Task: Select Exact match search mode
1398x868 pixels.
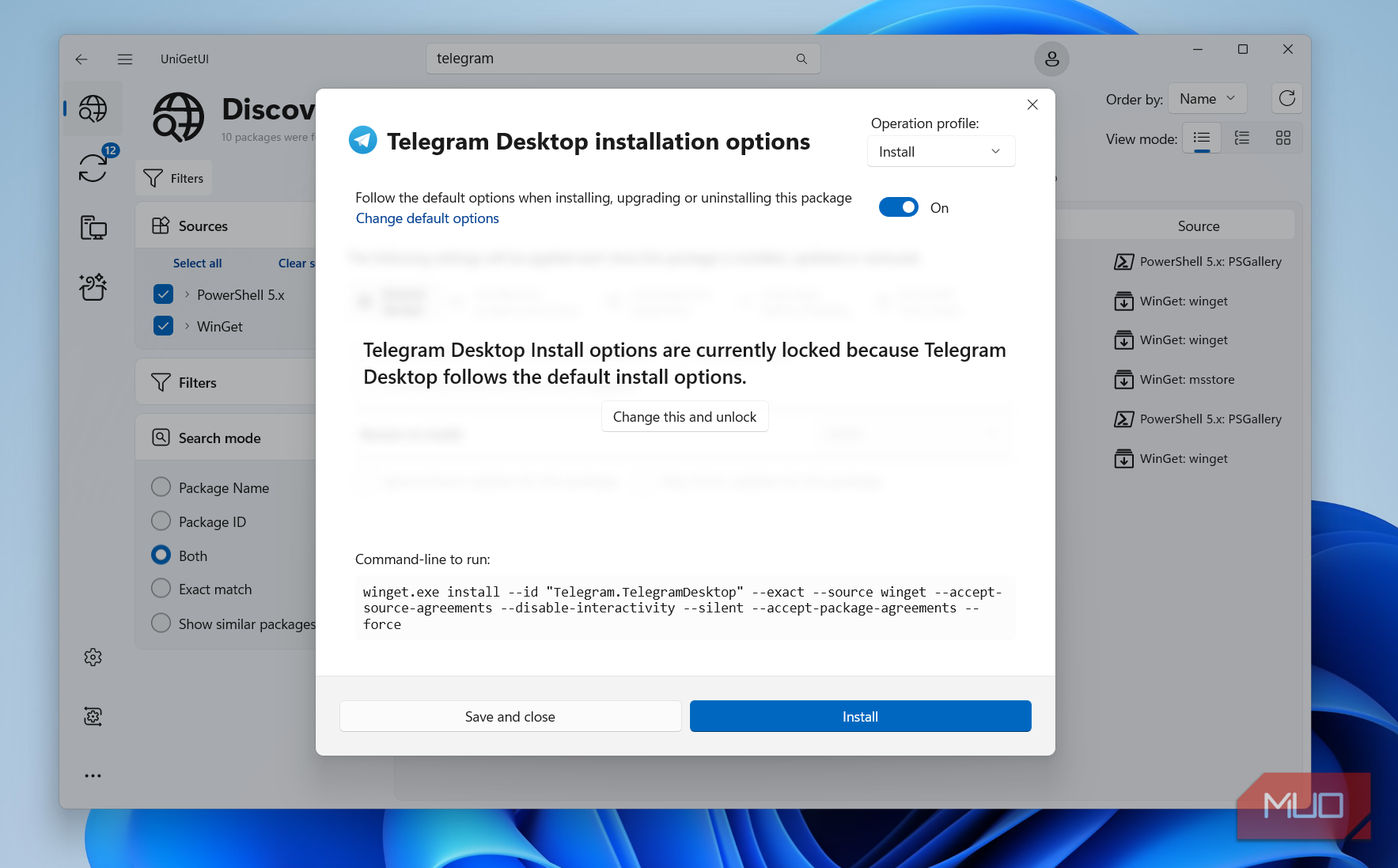Action: point(161,589)
